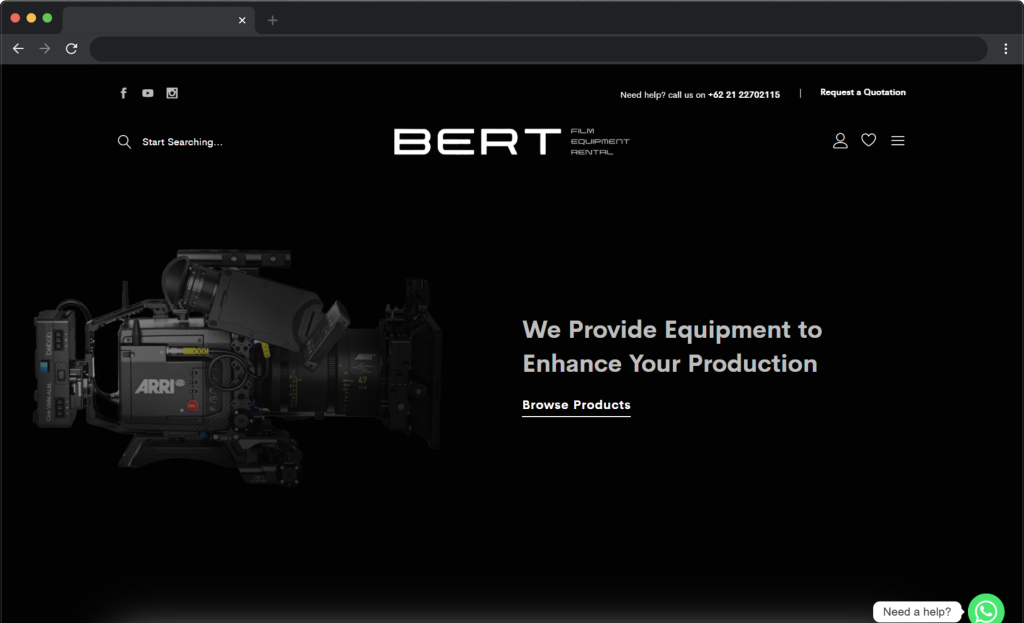Call the +62 21 22702115 number
Screen dimensions: 1024x623
743,95
